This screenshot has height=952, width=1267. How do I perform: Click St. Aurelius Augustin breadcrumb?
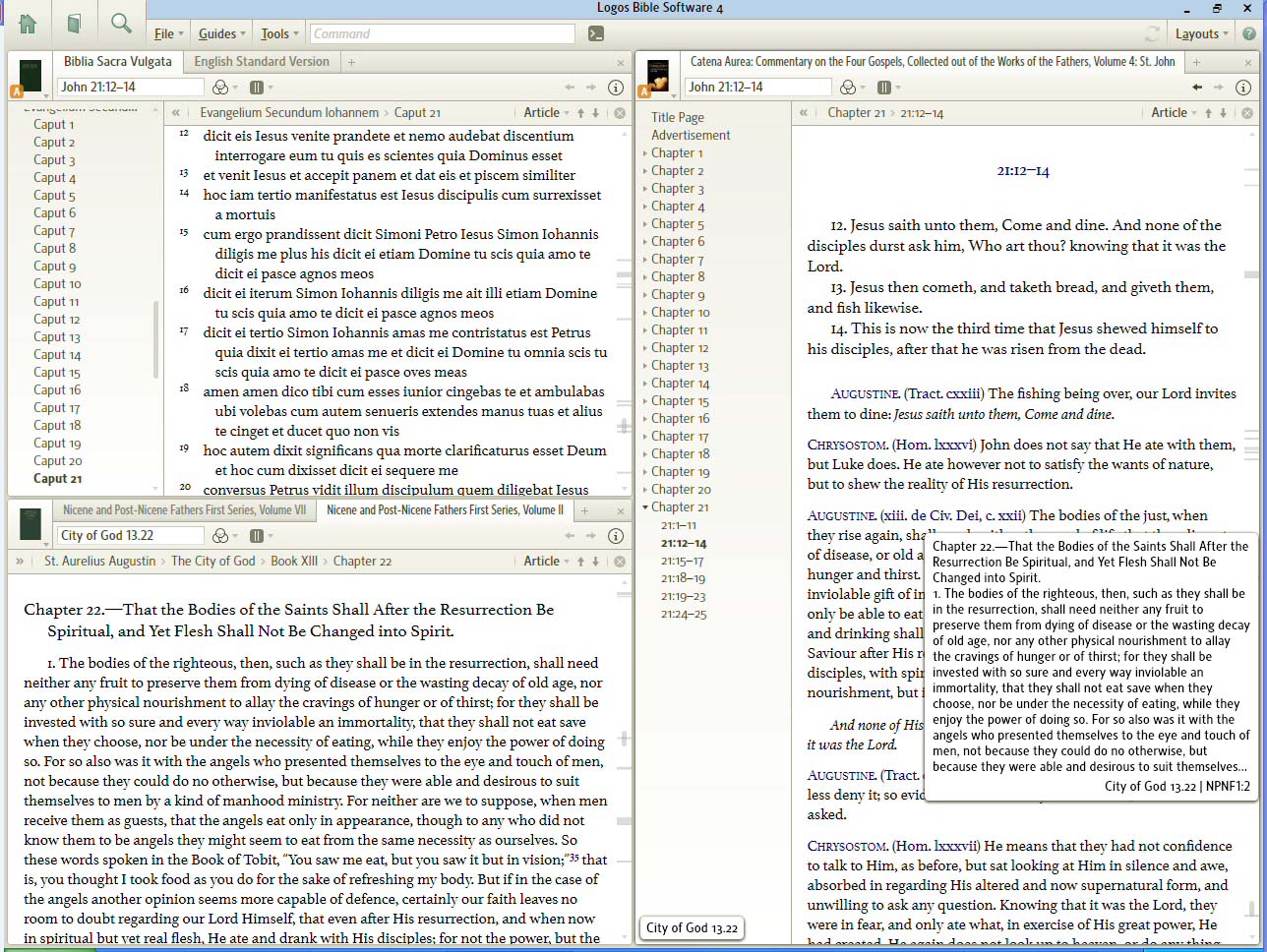(x=99, y=562)
